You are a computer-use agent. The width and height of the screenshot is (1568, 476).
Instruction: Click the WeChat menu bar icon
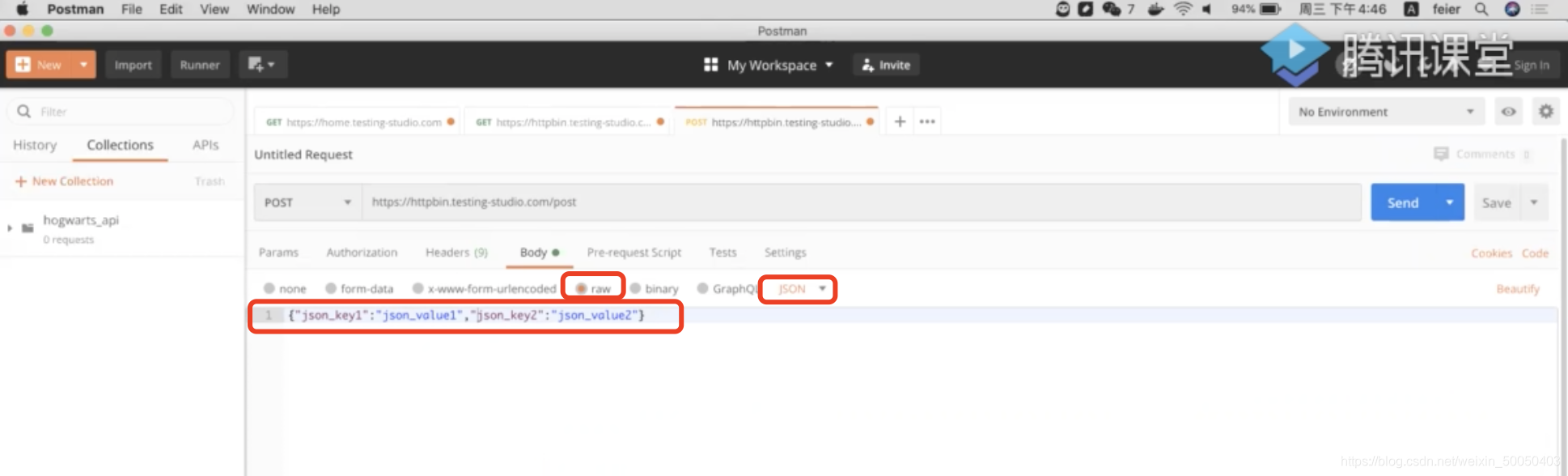pyautogui.click(x=1112, y=9)
